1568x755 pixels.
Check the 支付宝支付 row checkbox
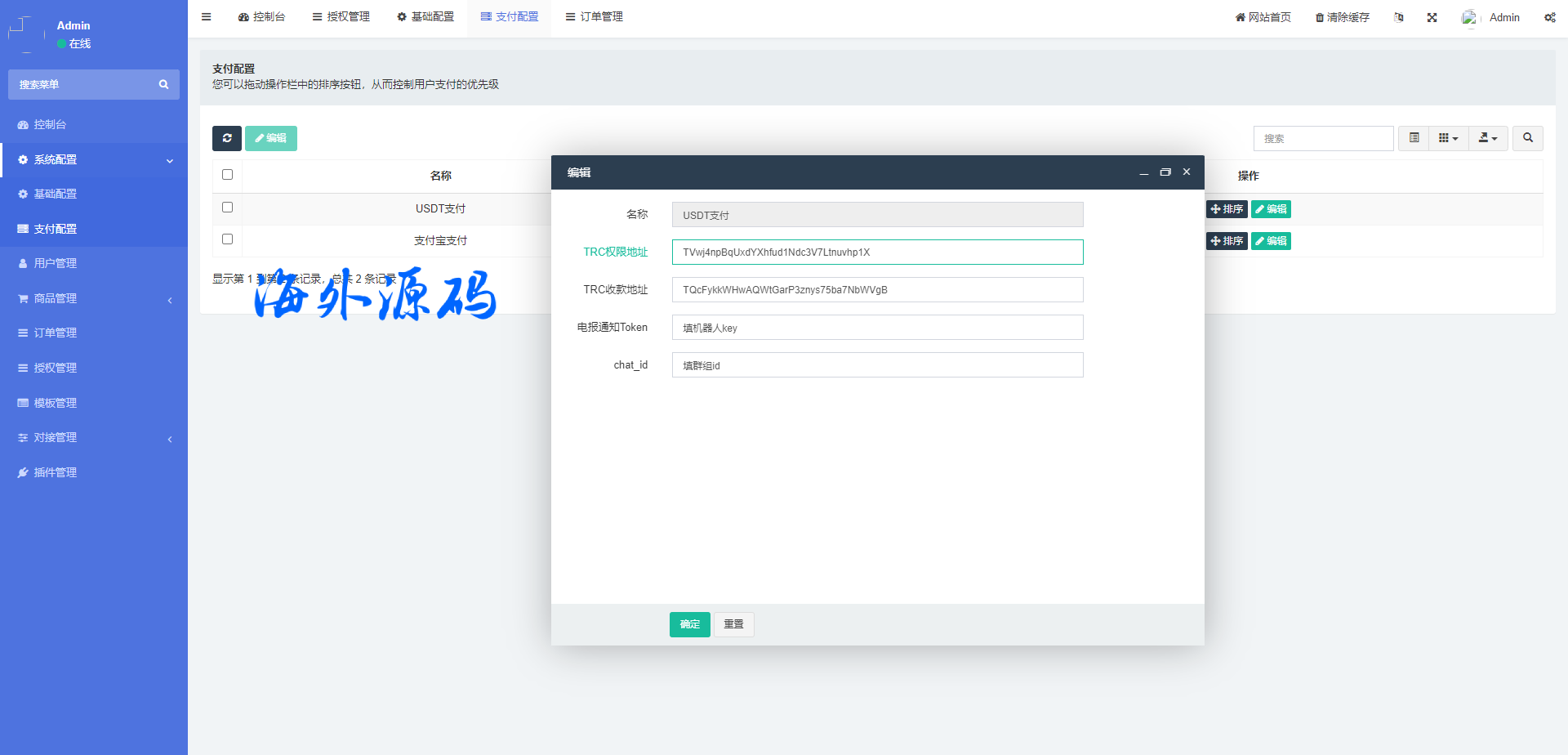(x=227, y=239)
